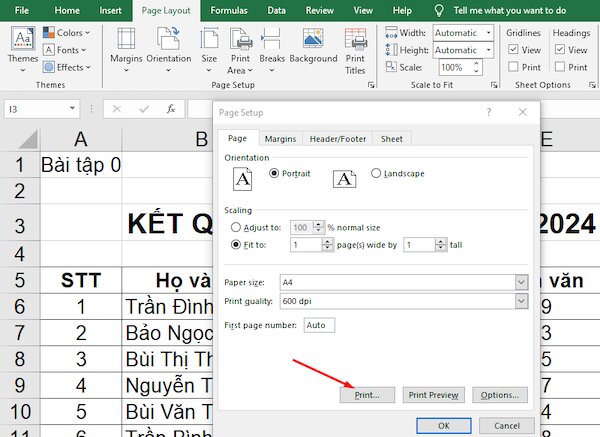Click the Print Titles button
This screenshot has height=437, width=600.
355,51
